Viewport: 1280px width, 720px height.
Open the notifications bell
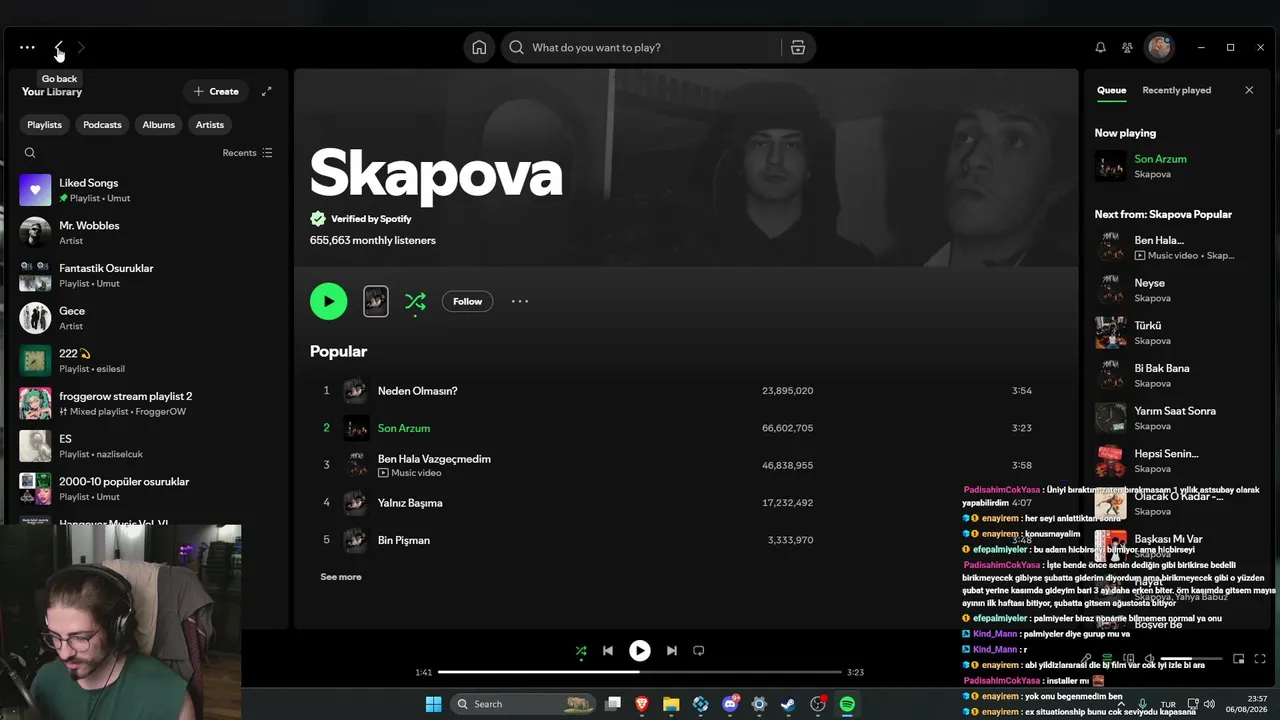tap(1100, 48)
